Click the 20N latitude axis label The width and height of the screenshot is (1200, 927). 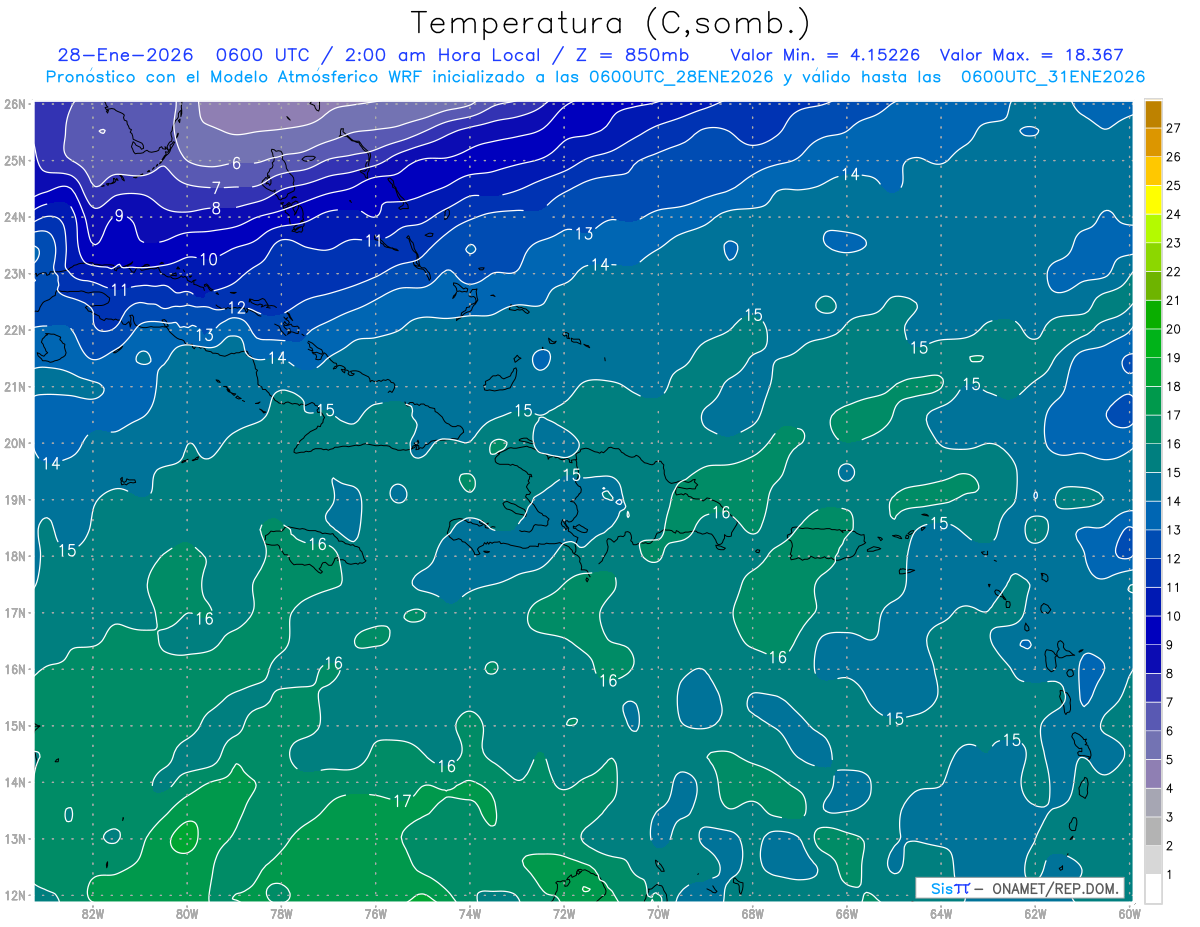pos(14,443)
